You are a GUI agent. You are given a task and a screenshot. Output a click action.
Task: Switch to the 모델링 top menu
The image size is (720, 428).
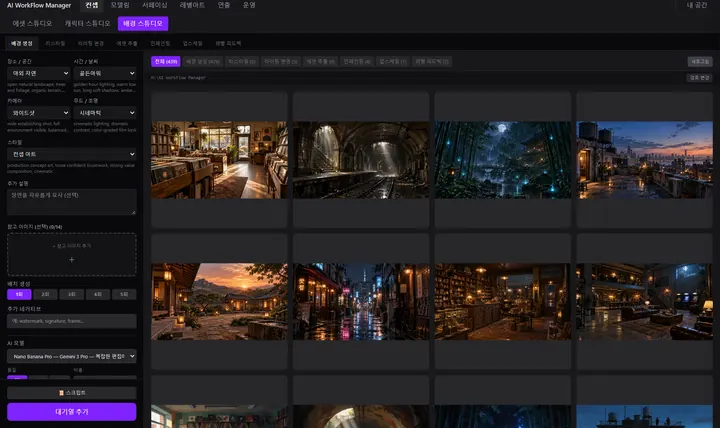click(120, 5)
